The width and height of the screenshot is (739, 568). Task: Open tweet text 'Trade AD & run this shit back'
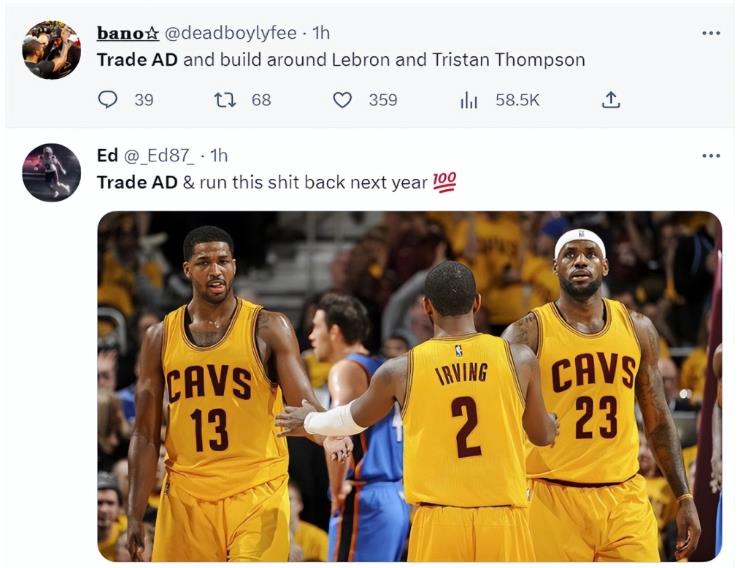coord(277,182)
